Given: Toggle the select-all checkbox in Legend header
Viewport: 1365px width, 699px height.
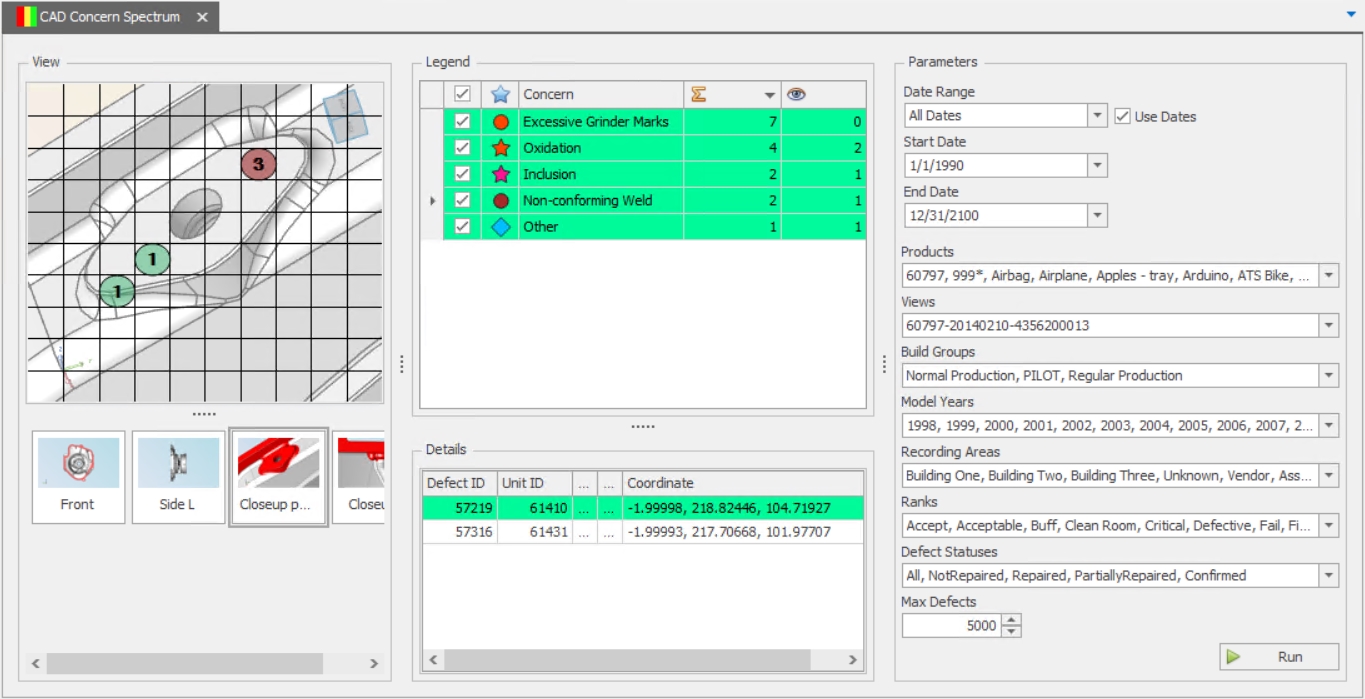Looking at the screenshot, I should pyautogui.click(x=462, y=94).
